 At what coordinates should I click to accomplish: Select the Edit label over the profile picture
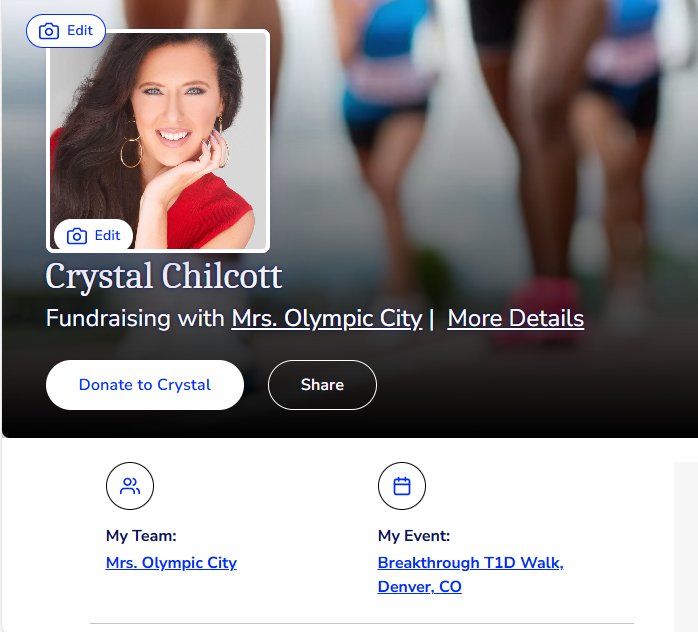click(x=107, y=235)
